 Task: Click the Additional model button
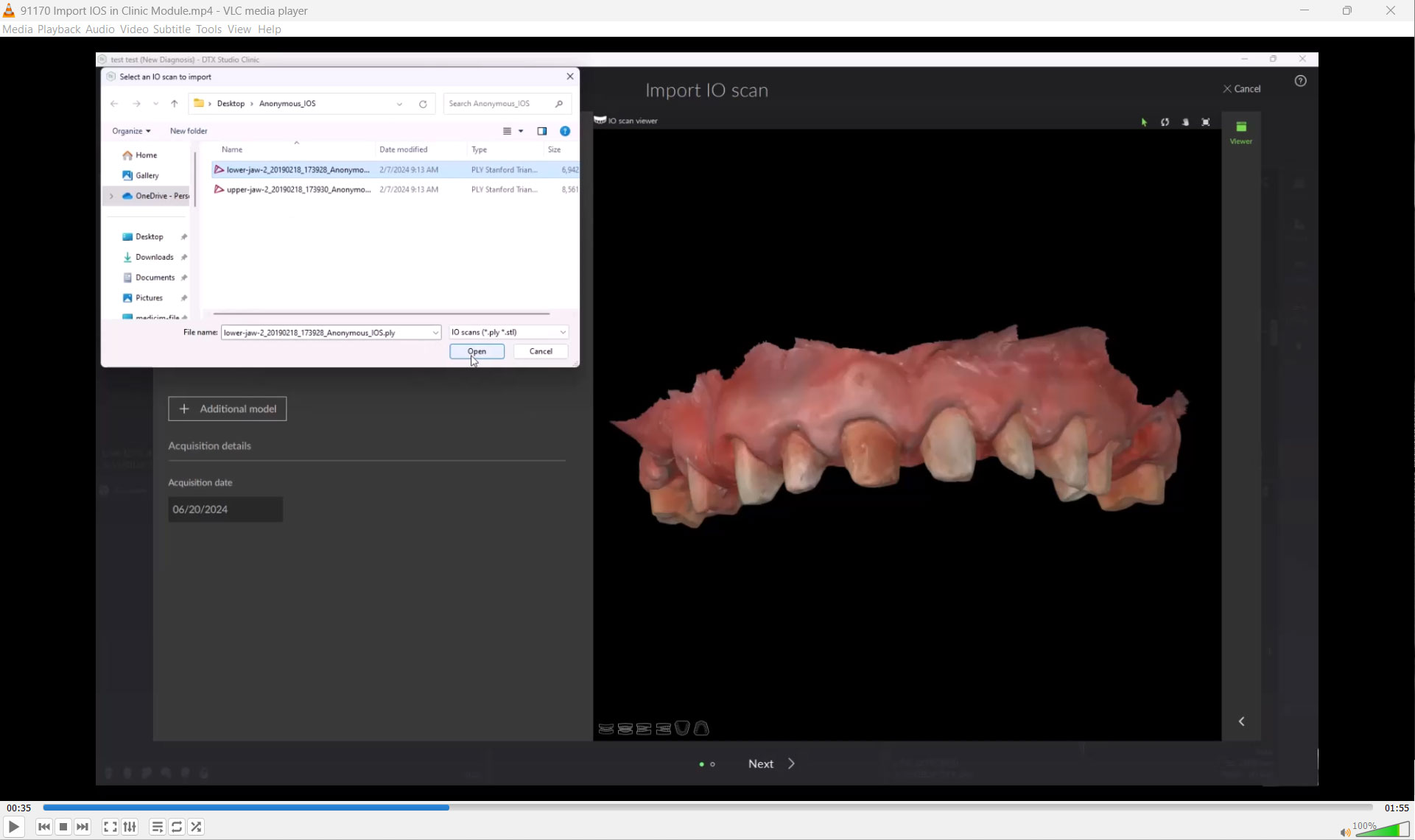pos(227,409)
